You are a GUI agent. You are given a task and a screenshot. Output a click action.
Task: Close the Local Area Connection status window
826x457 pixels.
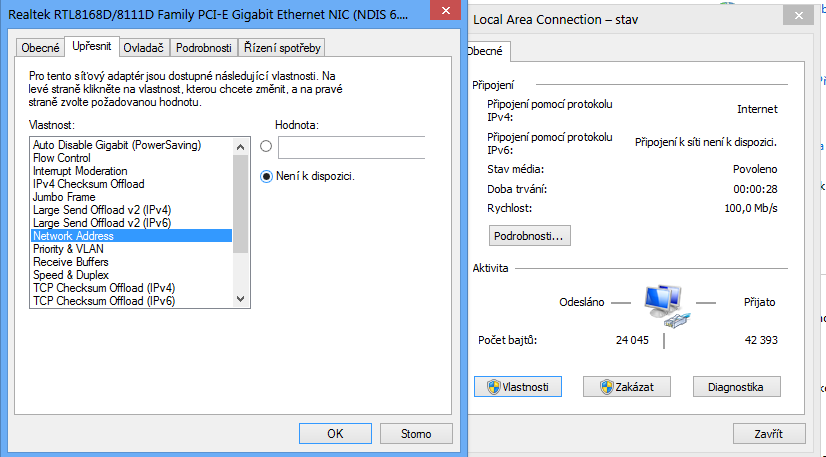click(x=798, y=16)
